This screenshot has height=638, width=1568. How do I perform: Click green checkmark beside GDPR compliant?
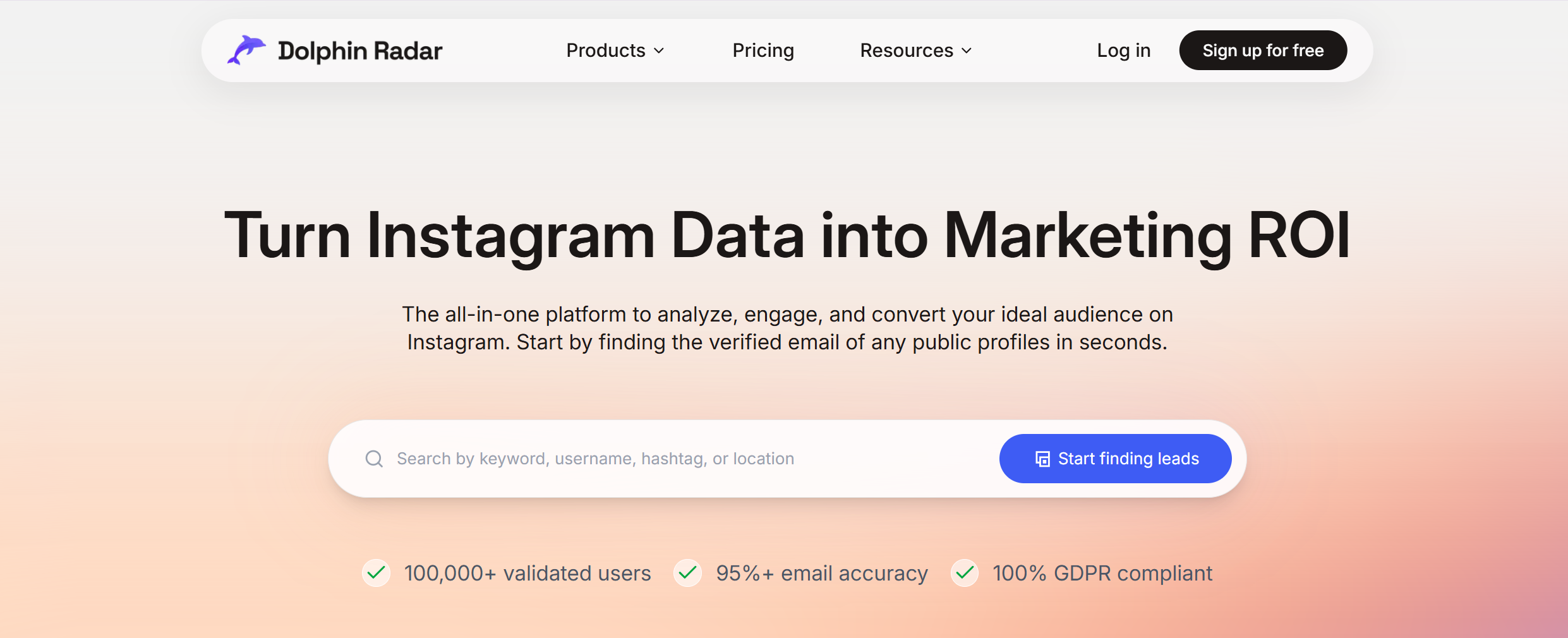(964, 573)
